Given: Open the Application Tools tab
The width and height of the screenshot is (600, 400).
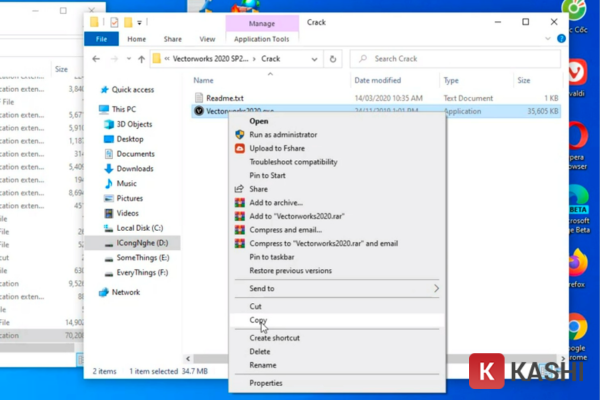Looking at the screenshot, I should coord(262,39).
